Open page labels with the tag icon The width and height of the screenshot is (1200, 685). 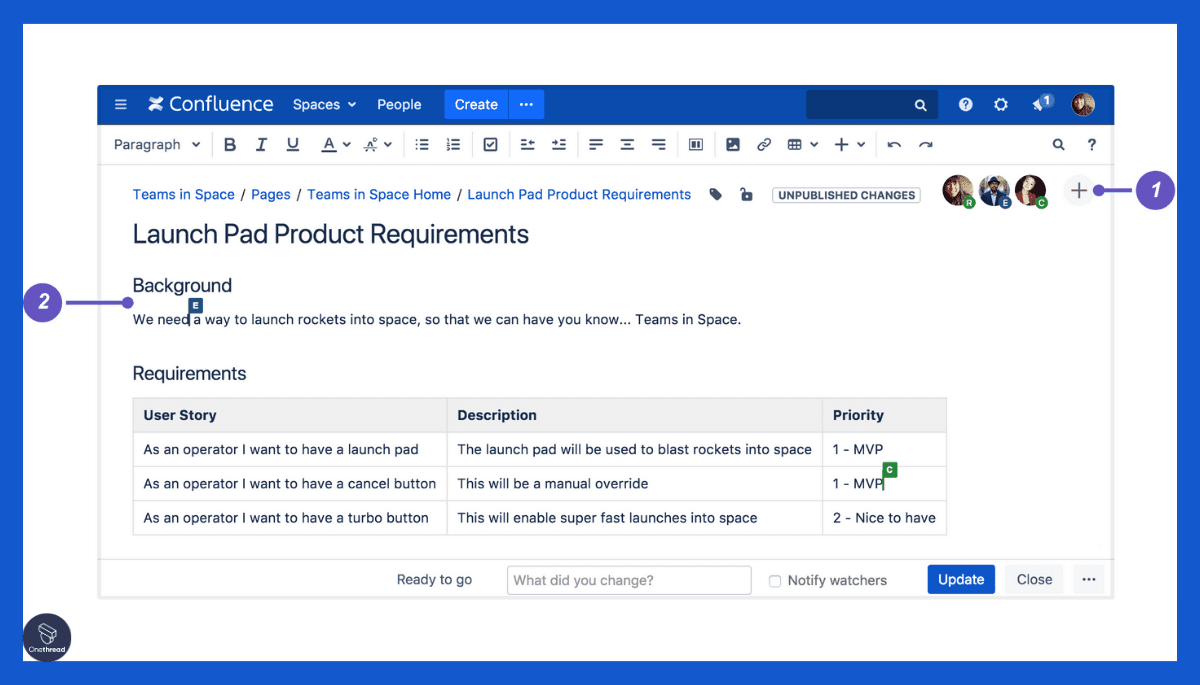[715, 195]
